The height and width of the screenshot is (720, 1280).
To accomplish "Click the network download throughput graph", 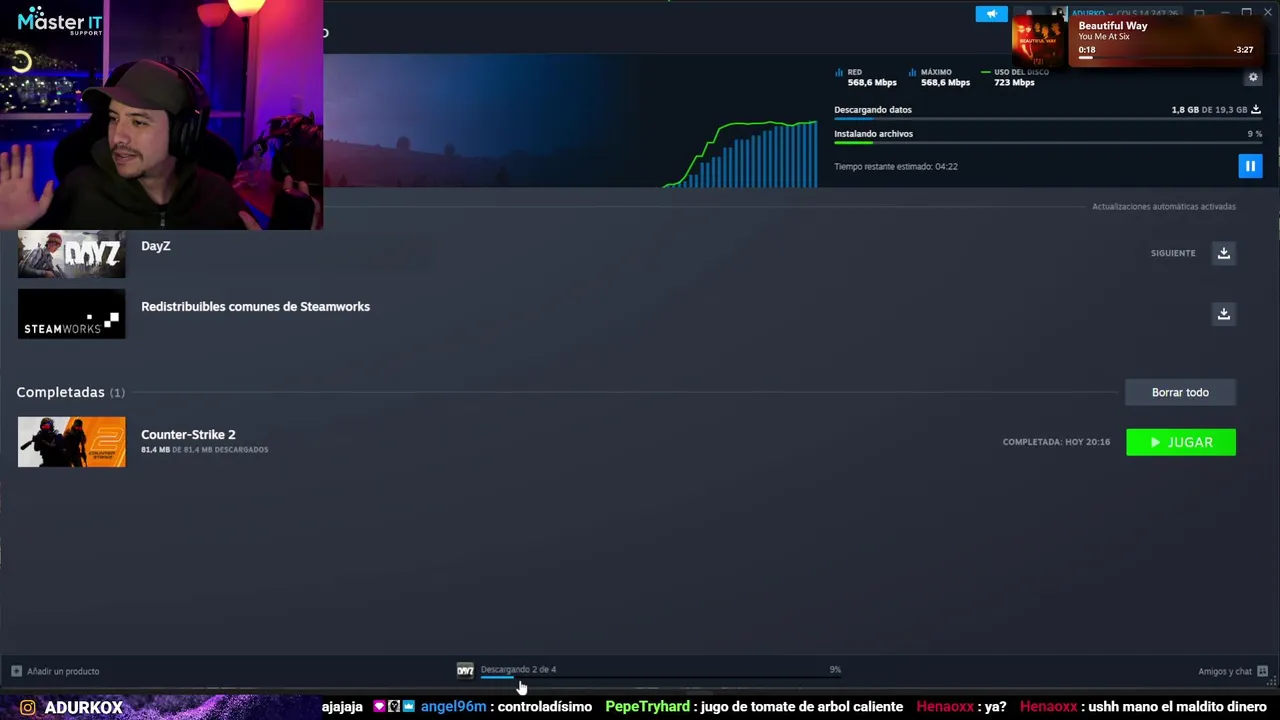I will (x=740, y=154).
